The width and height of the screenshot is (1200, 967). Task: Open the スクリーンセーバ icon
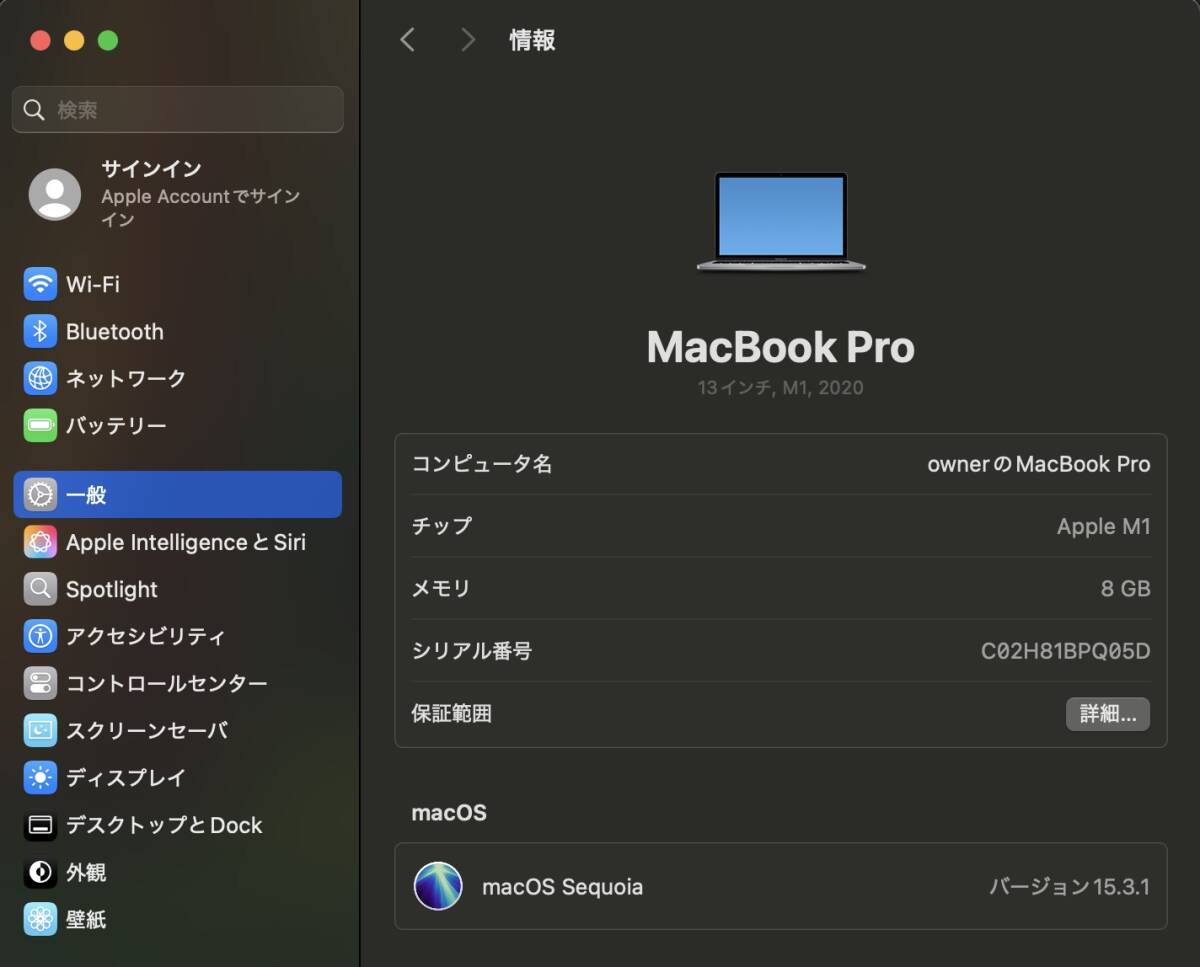point(40,731)
